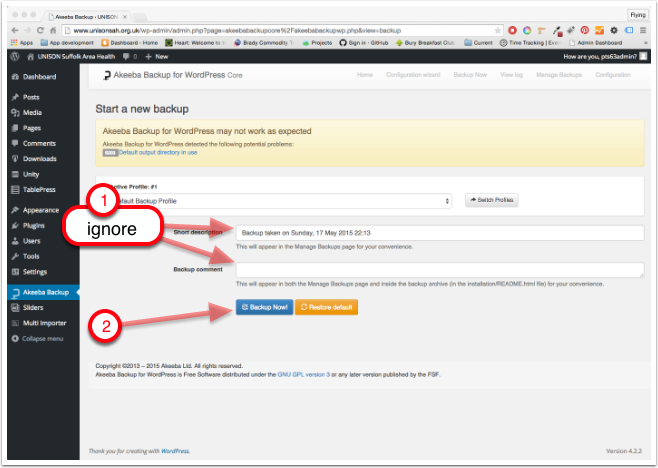Go to Akeeba Home nav link
This screenshot has height=468, width=658.
pos(365,75)
